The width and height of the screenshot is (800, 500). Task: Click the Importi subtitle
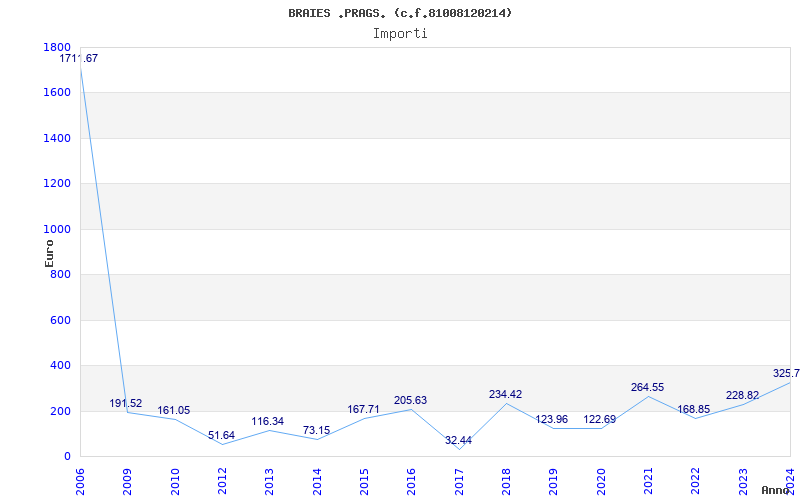coord(400,34)
